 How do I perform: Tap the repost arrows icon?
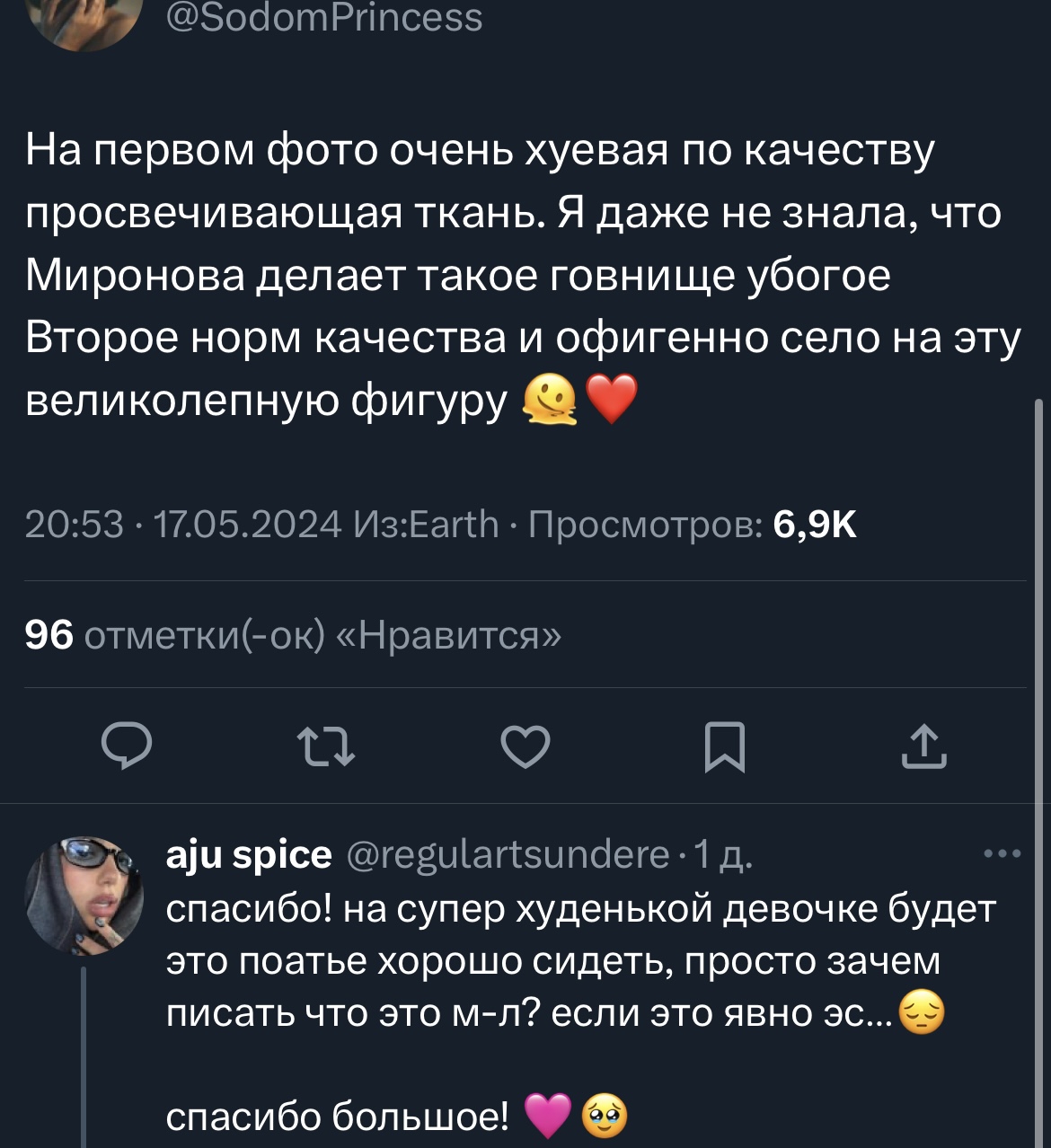pos(326,746)
